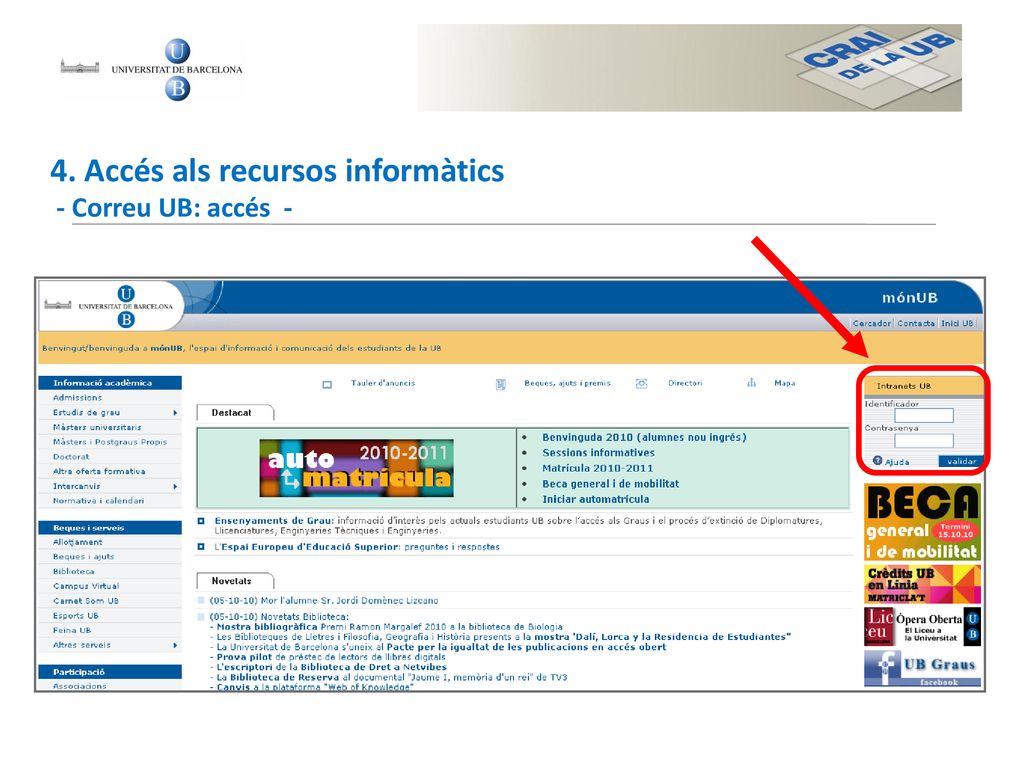The image size is (1024, 768).
Task: Expand the Altres serveis submenu arrow
Action: coord(175,645)
